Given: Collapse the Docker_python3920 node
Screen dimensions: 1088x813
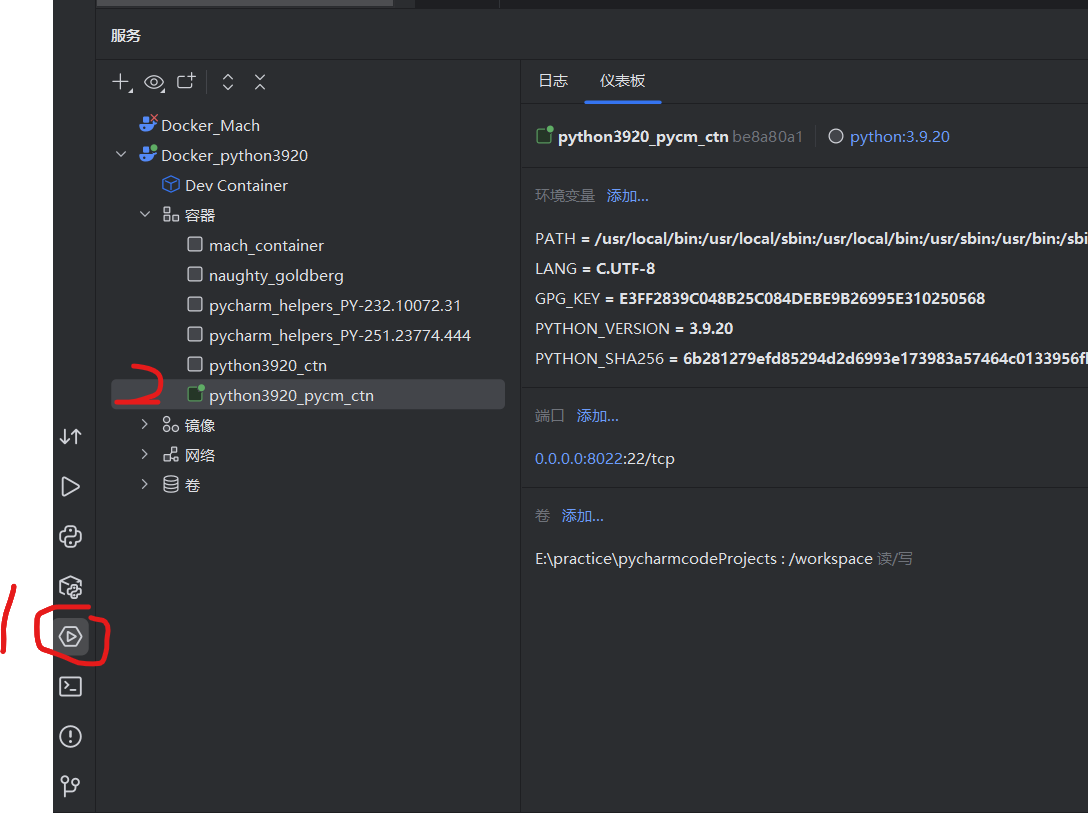Looking at the screenshot, I should [121, 155].
